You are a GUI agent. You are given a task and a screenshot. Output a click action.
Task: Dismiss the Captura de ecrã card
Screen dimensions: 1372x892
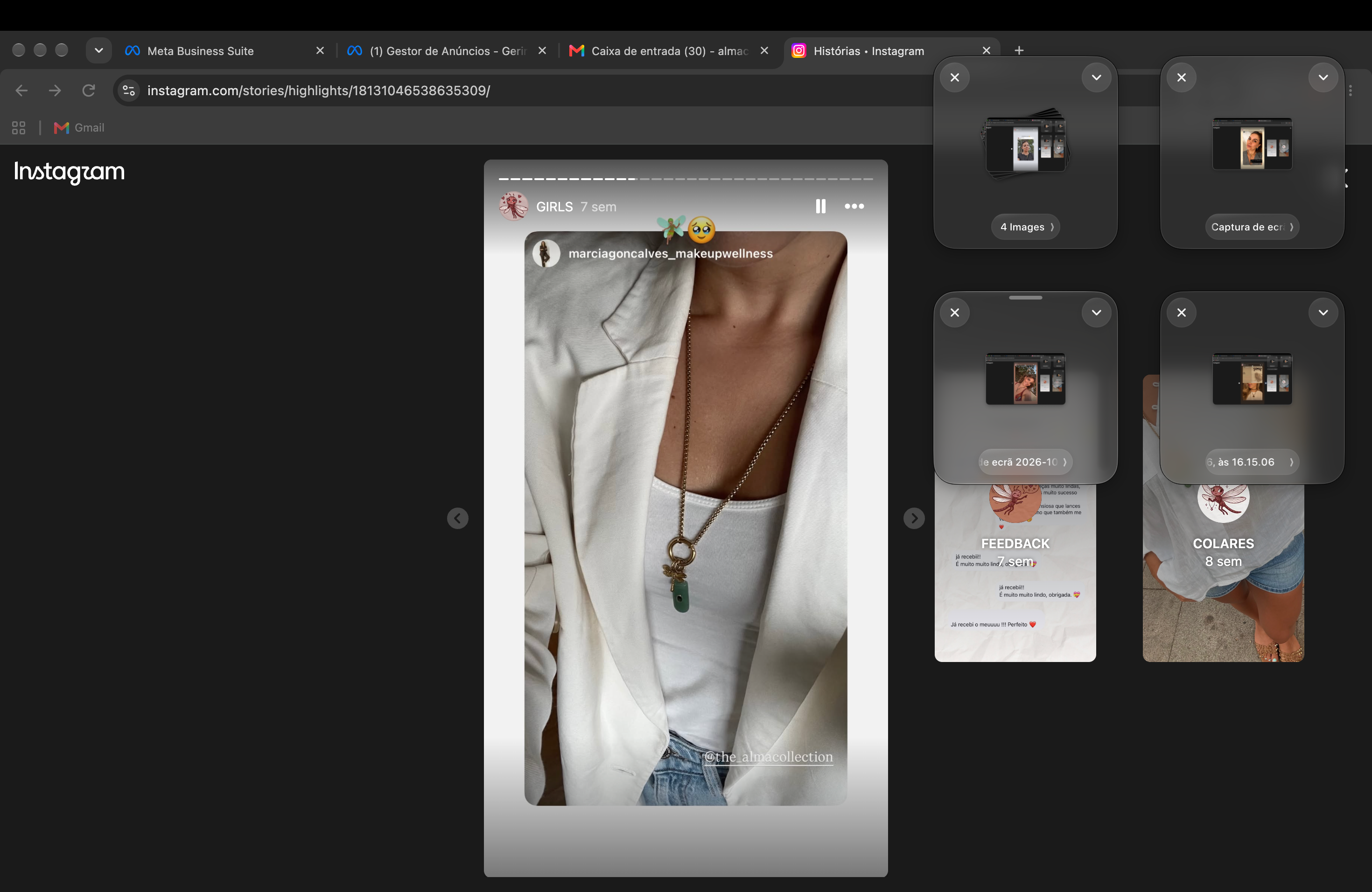click(x=1181, y=77)
